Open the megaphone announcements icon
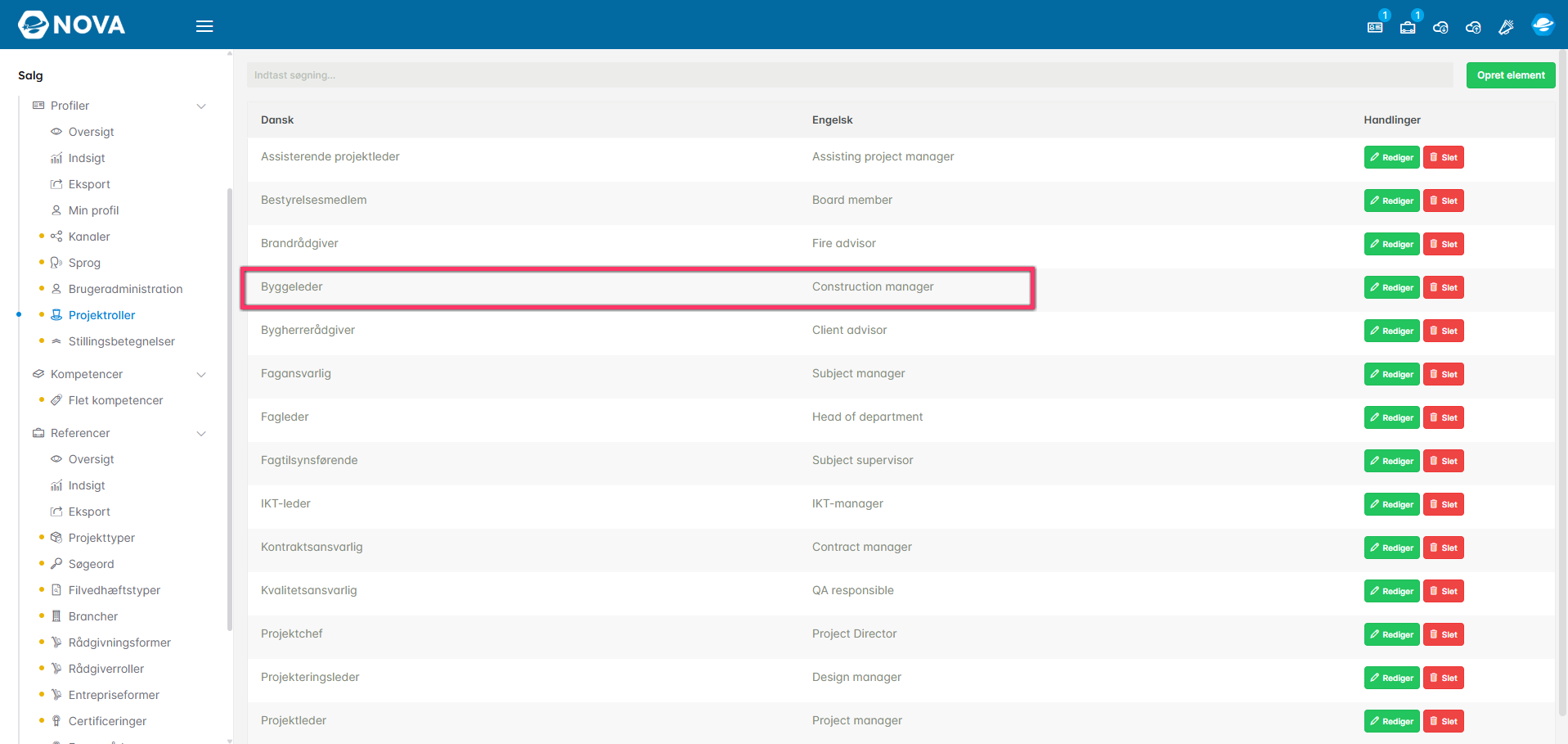Image resolution: width=1568 pixels, height=744 pixels. pos(1506,27)
